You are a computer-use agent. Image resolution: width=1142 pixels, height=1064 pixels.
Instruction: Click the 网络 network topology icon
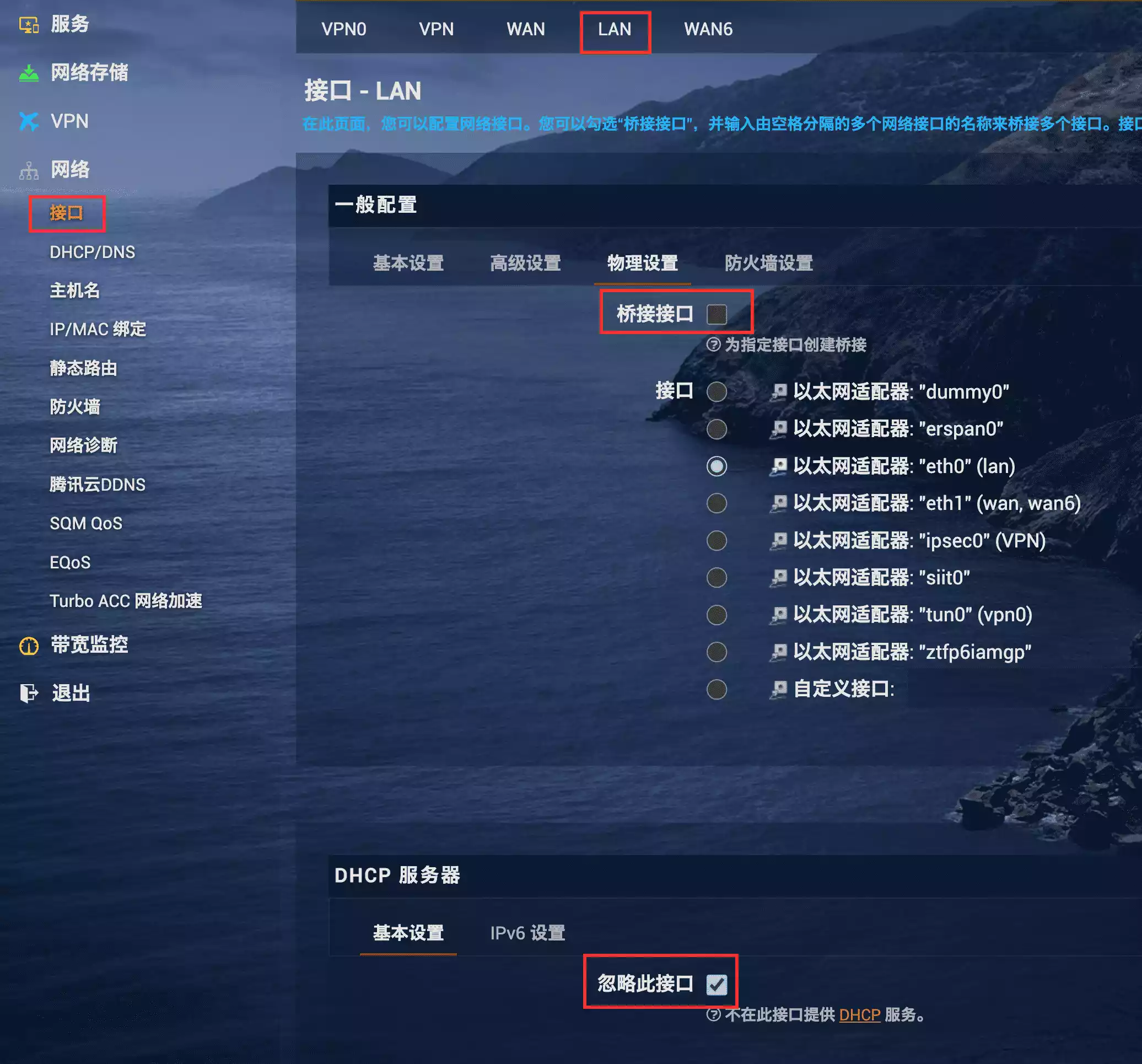29,170
